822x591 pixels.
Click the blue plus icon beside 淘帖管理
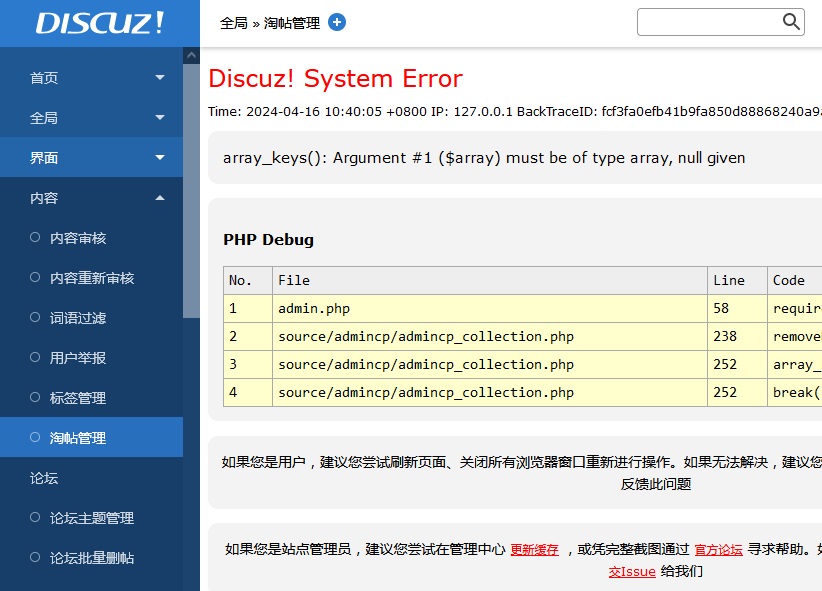point(337,22)
